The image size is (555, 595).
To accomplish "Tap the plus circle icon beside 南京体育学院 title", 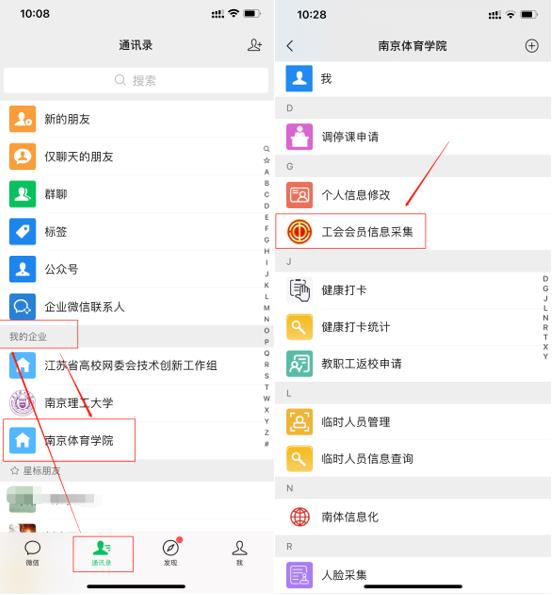I will click(x=531, y=46).
